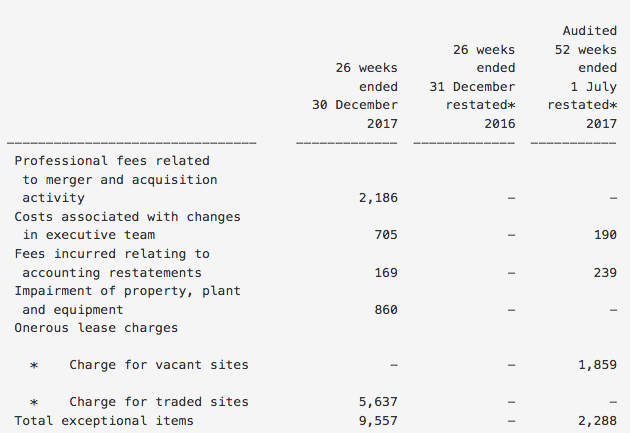Click the 'Charge for vacant sites' label
This screenshot has height=433, width=630.
pos(159,365)
